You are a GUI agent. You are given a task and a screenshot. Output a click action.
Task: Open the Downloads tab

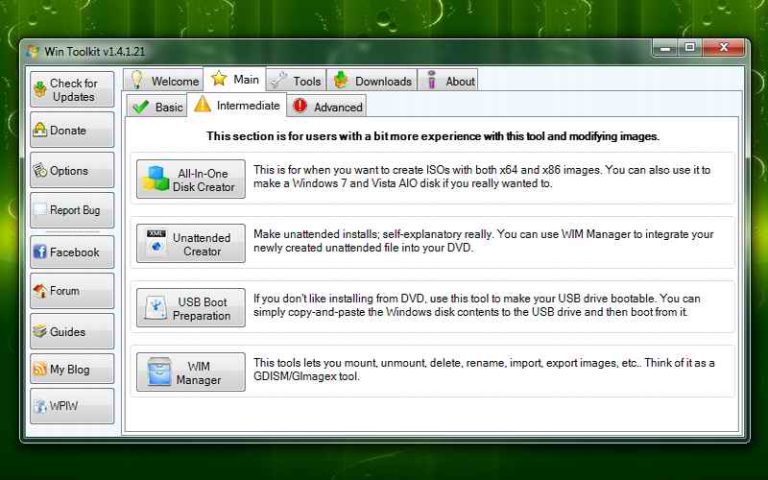coord(371,81)
